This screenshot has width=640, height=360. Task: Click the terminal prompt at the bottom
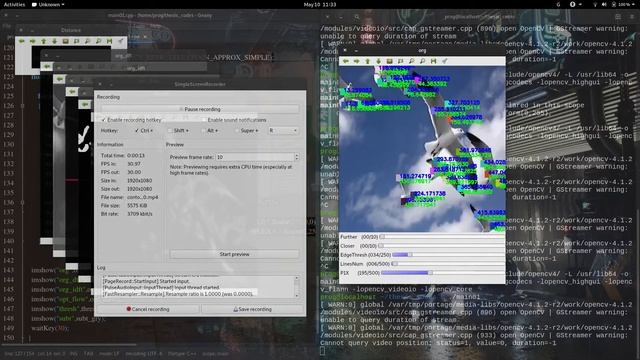pyautogui.click(x=322, y=351)
